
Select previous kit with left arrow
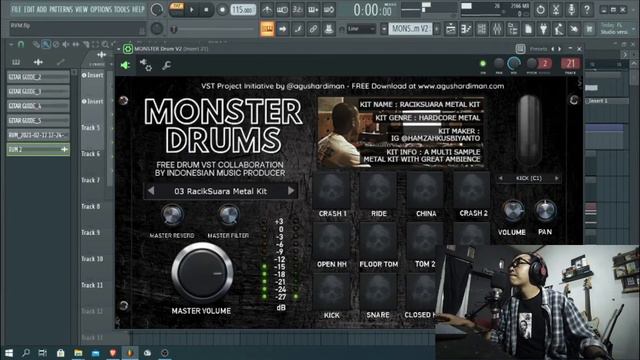pos(151,191)
